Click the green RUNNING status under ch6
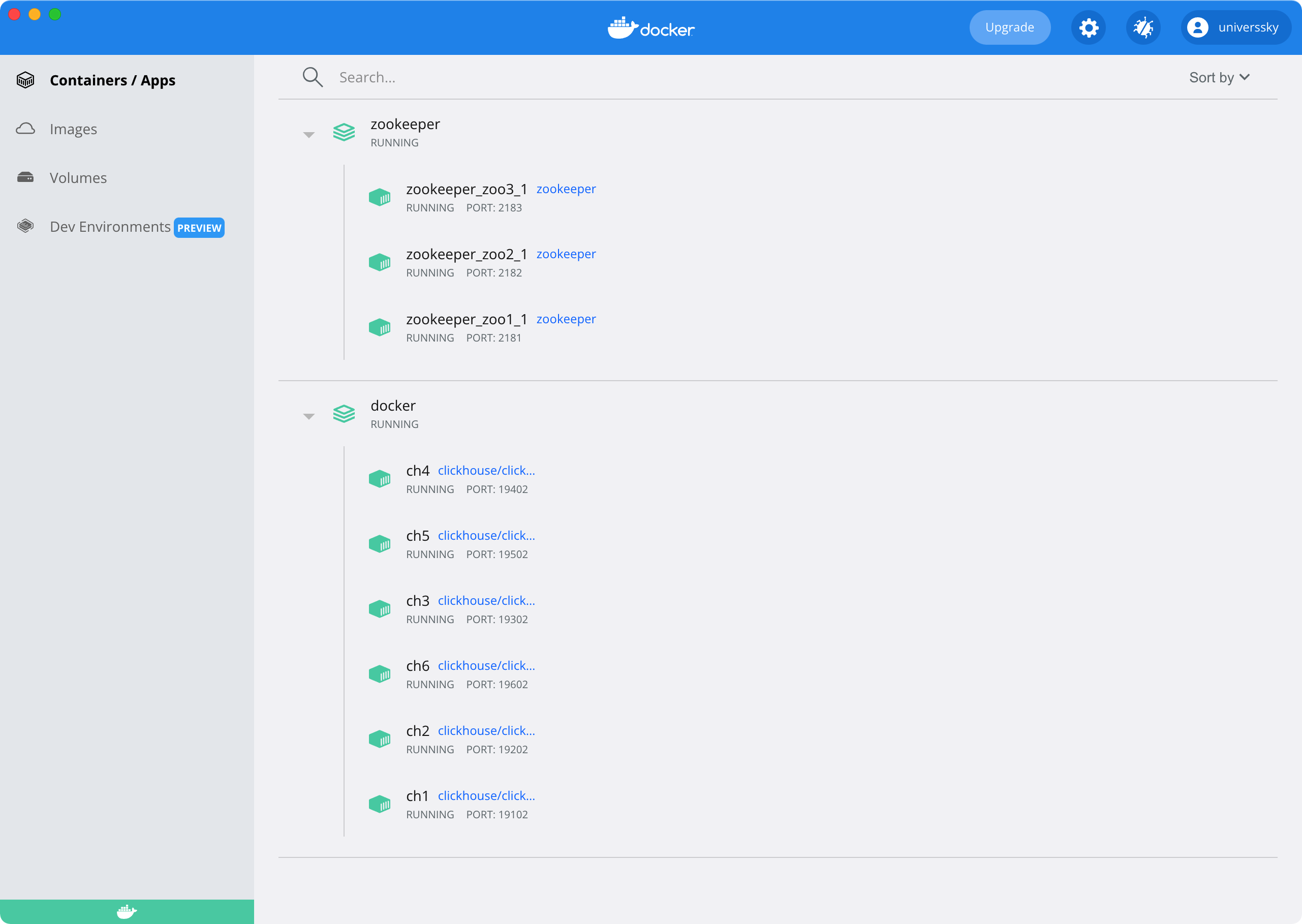The image size is (1302, 924). (x=429, y=684)
